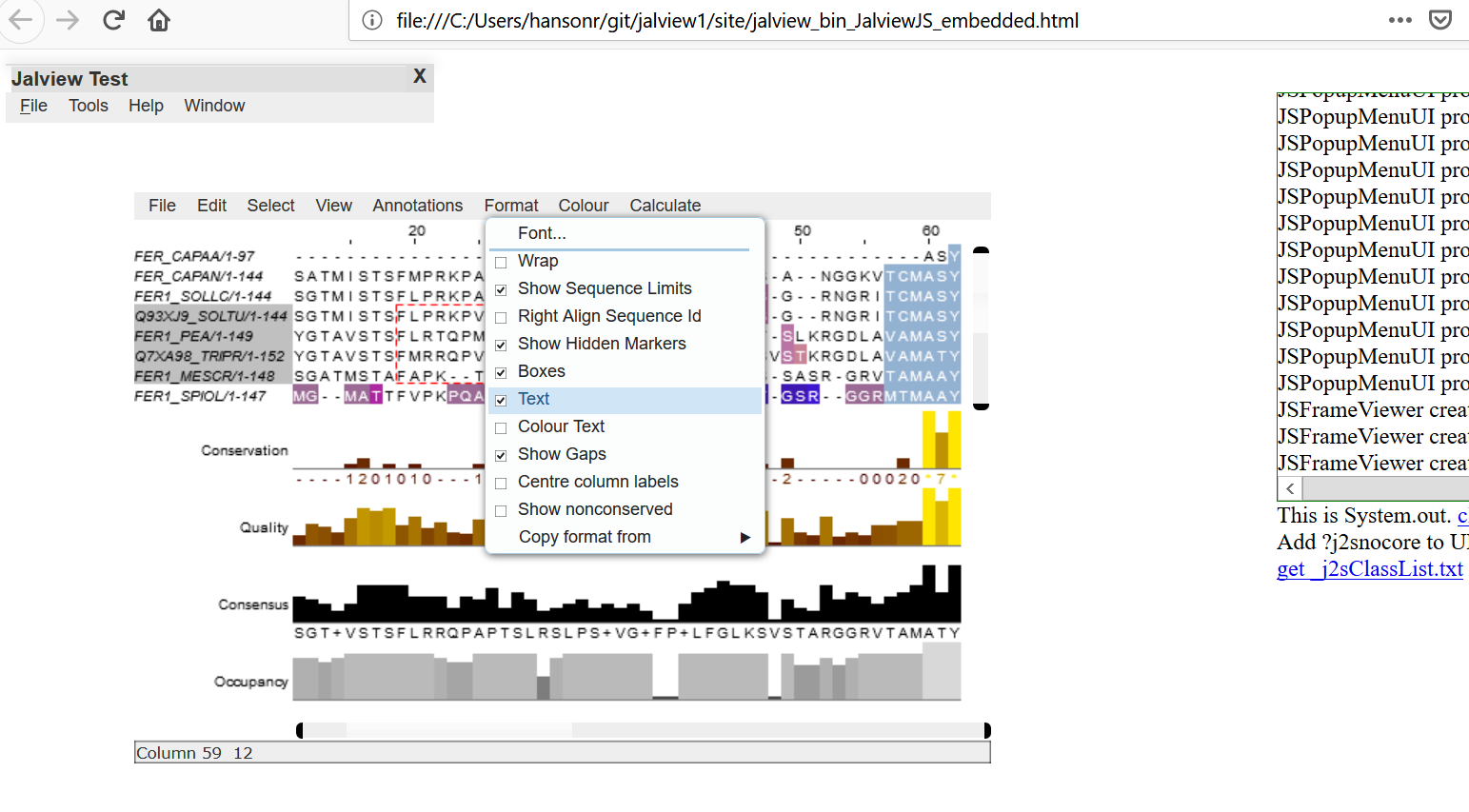Viewport: 1469px width, 812px height.
Task: Enable Right Align Sequence Id
Action: [501, 318]
